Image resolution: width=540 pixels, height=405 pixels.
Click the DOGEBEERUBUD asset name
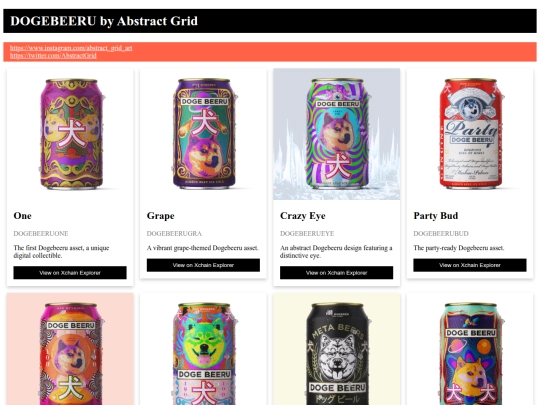coord(441,233)
